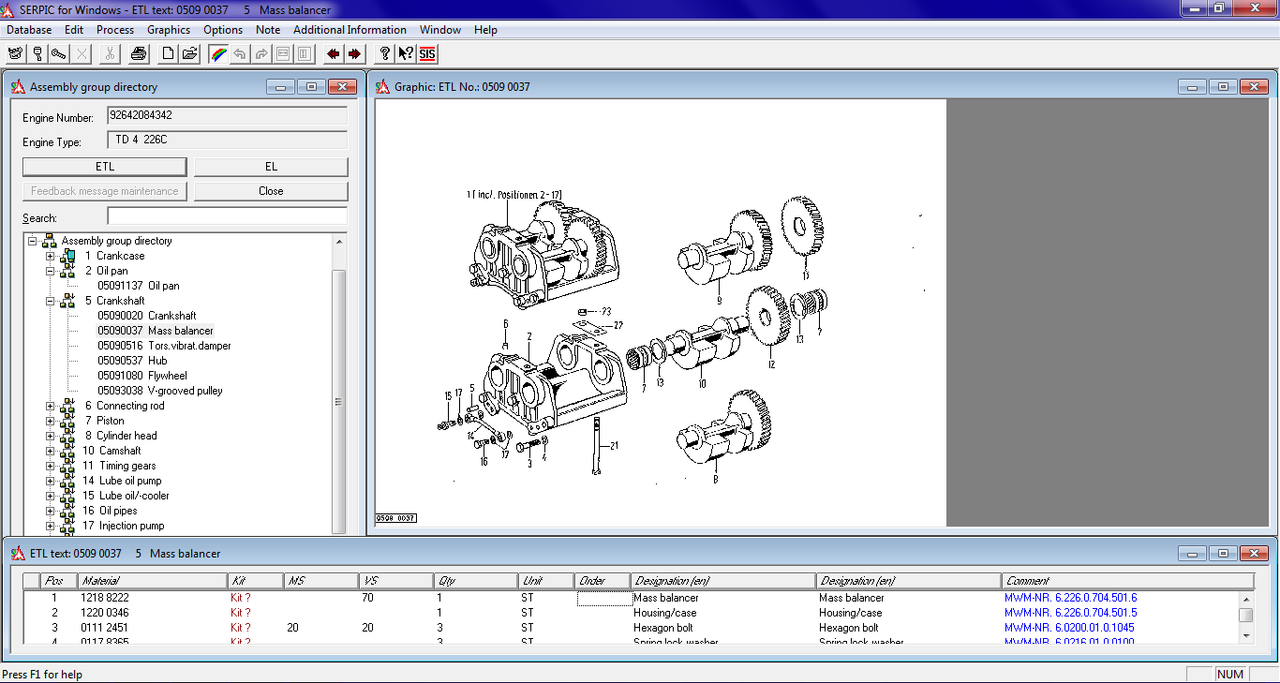Viewport: 1280px width, 683px height.
Task: Click the Piston group tree icon
Action: click(x=68, y=421)
